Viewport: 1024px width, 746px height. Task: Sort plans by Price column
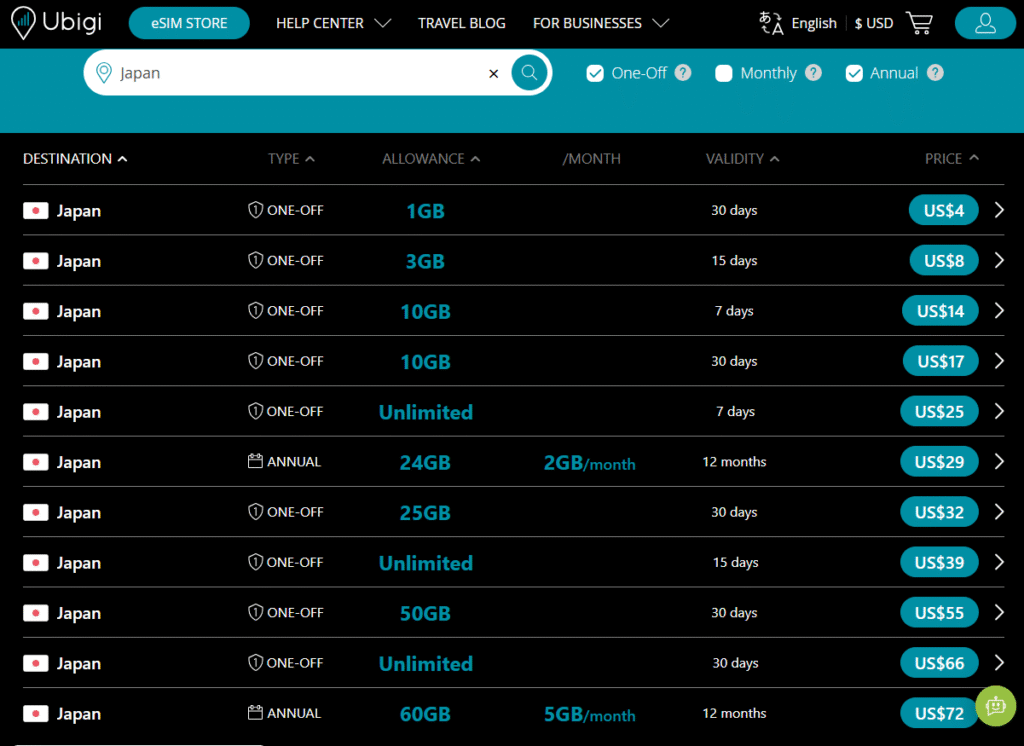click(951, 158)
